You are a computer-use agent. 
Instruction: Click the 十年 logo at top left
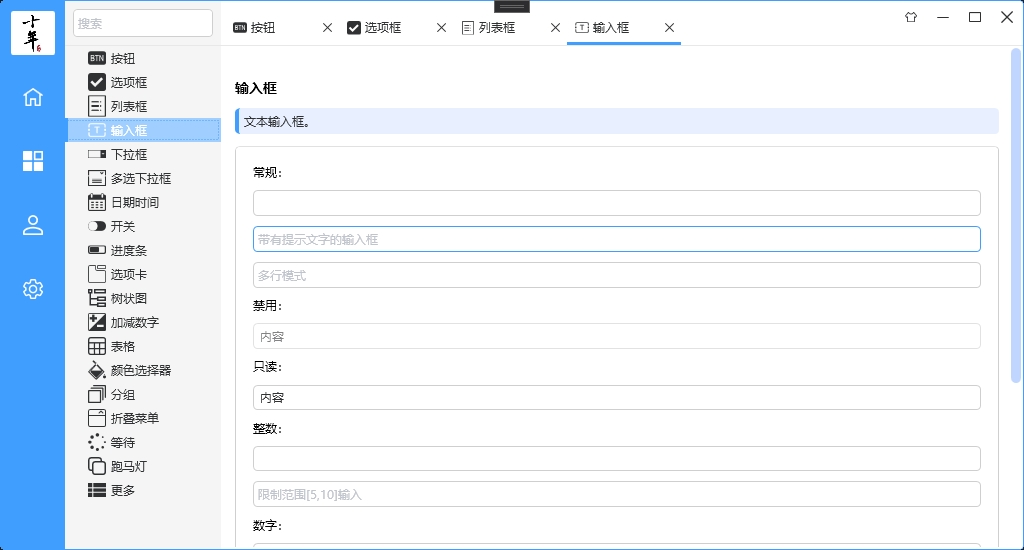point(33,33)
